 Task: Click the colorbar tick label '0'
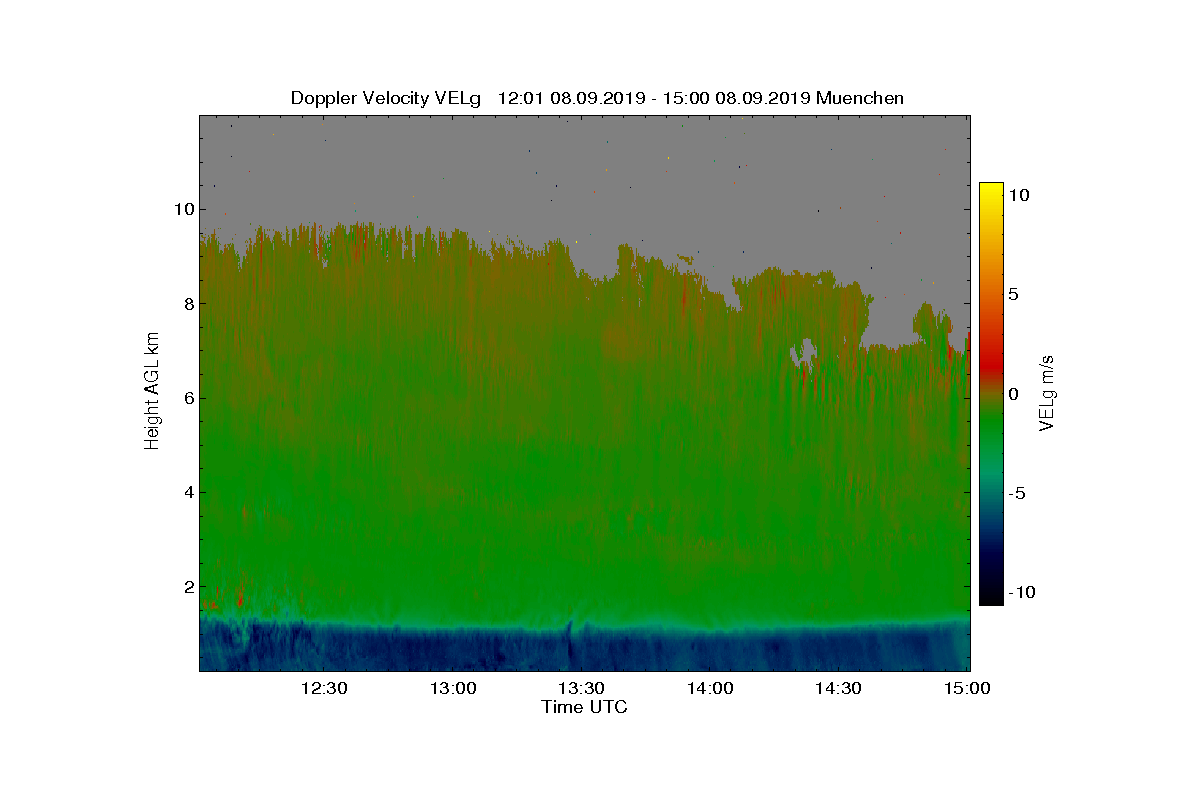pyautogui.click(x=1012, y=394)
